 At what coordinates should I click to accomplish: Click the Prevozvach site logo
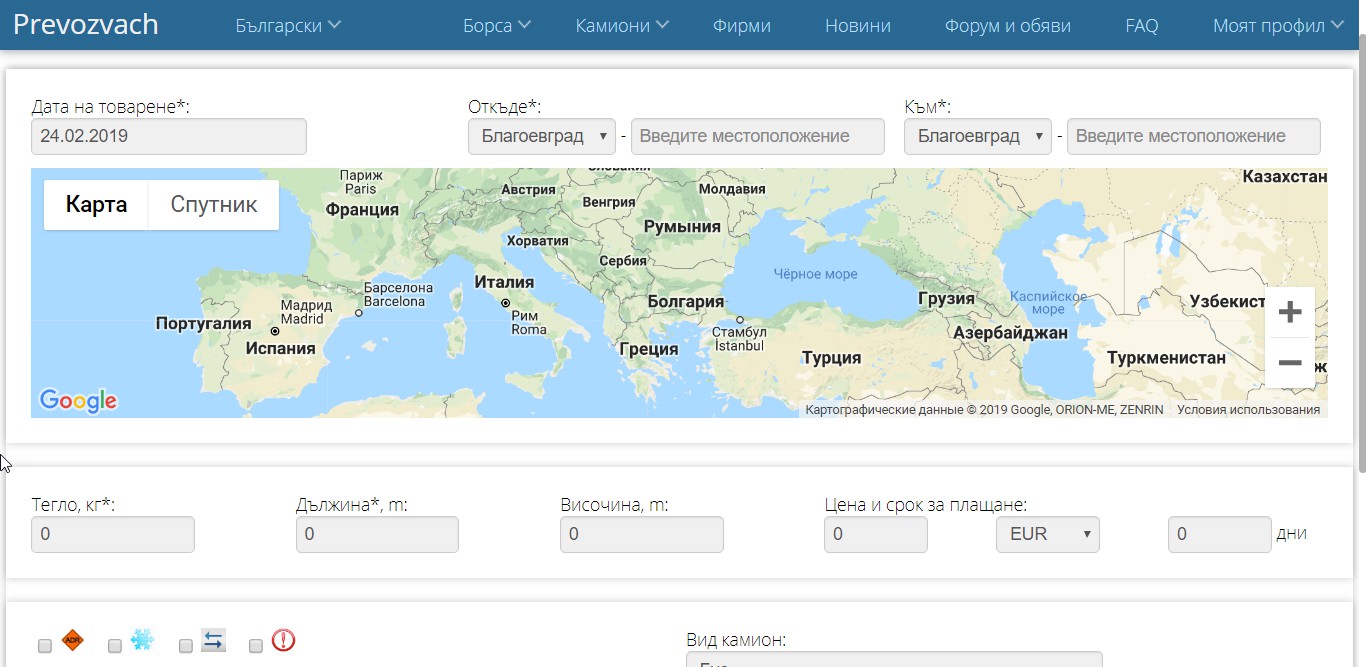pos(86,24)
